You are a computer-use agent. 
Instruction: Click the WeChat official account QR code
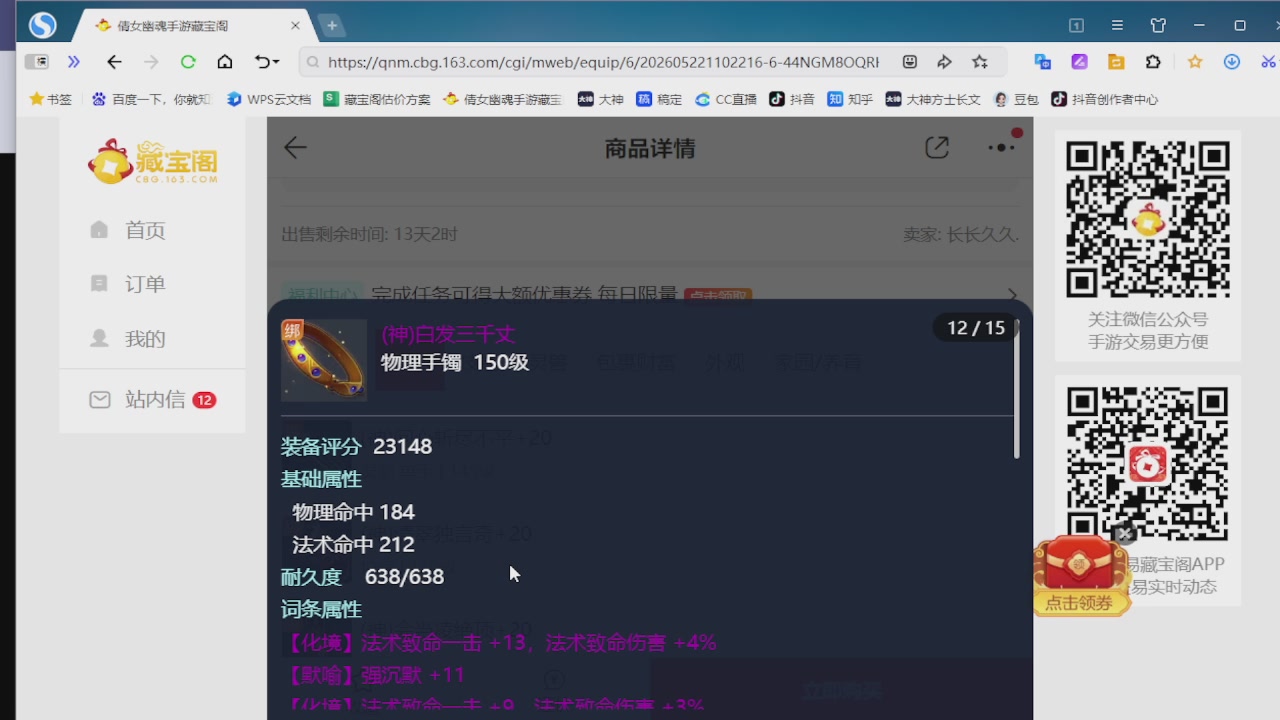(1148, 219)
